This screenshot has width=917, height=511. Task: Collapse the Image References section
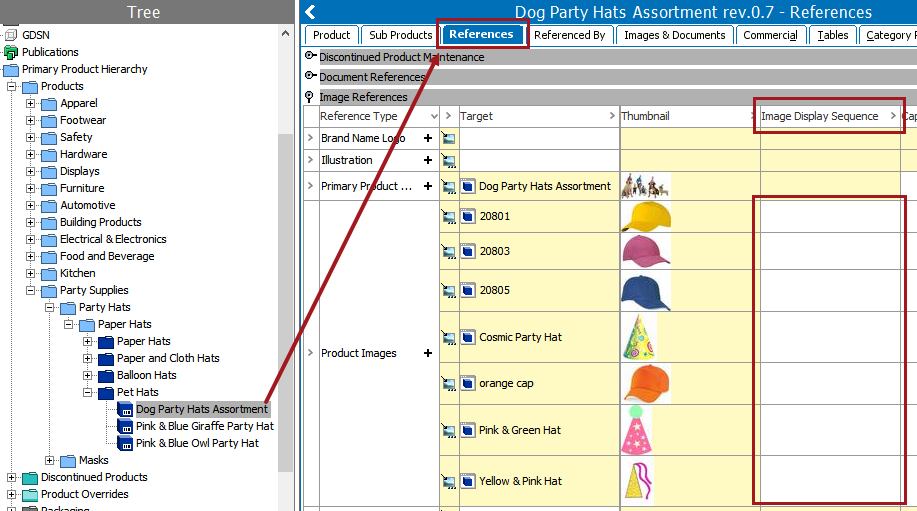pyautogui.click(x=310, y=97)
